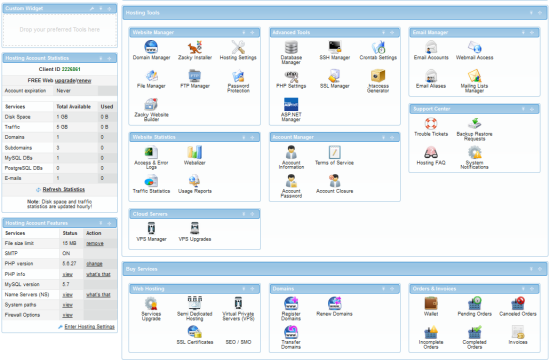Viewport: 550px width, 363px height.
Task: Open Transfer Domains
Action: [x=291, y=337]
